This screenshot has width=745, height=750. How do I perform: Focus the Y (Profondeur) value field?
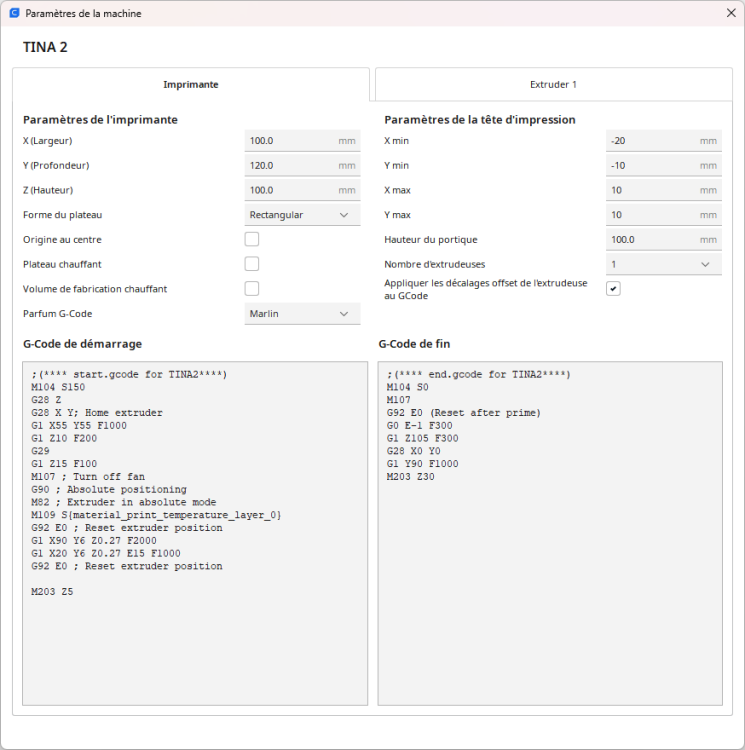point(302,165)
